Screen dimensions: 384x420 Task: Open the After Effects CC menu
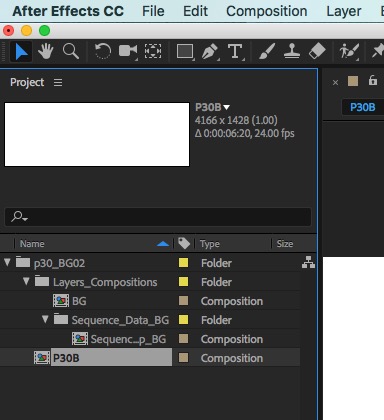coord(68,11)
